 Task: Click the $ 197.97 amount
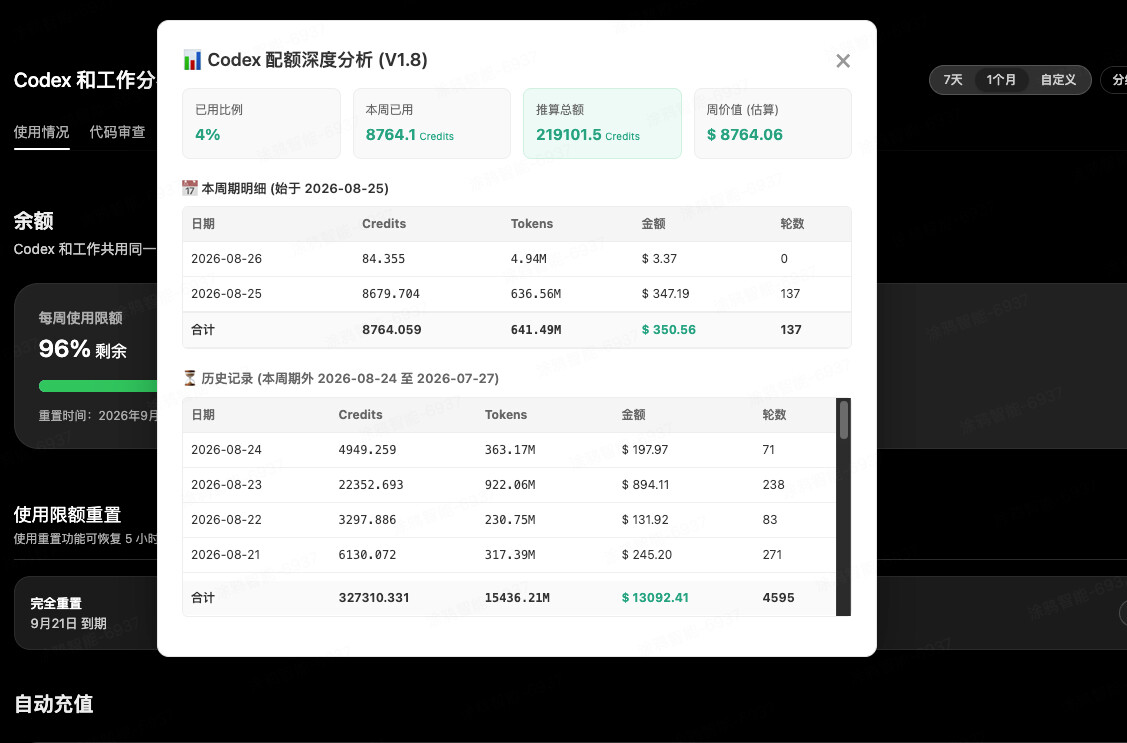pyautogui.click(x=645, y=450)
